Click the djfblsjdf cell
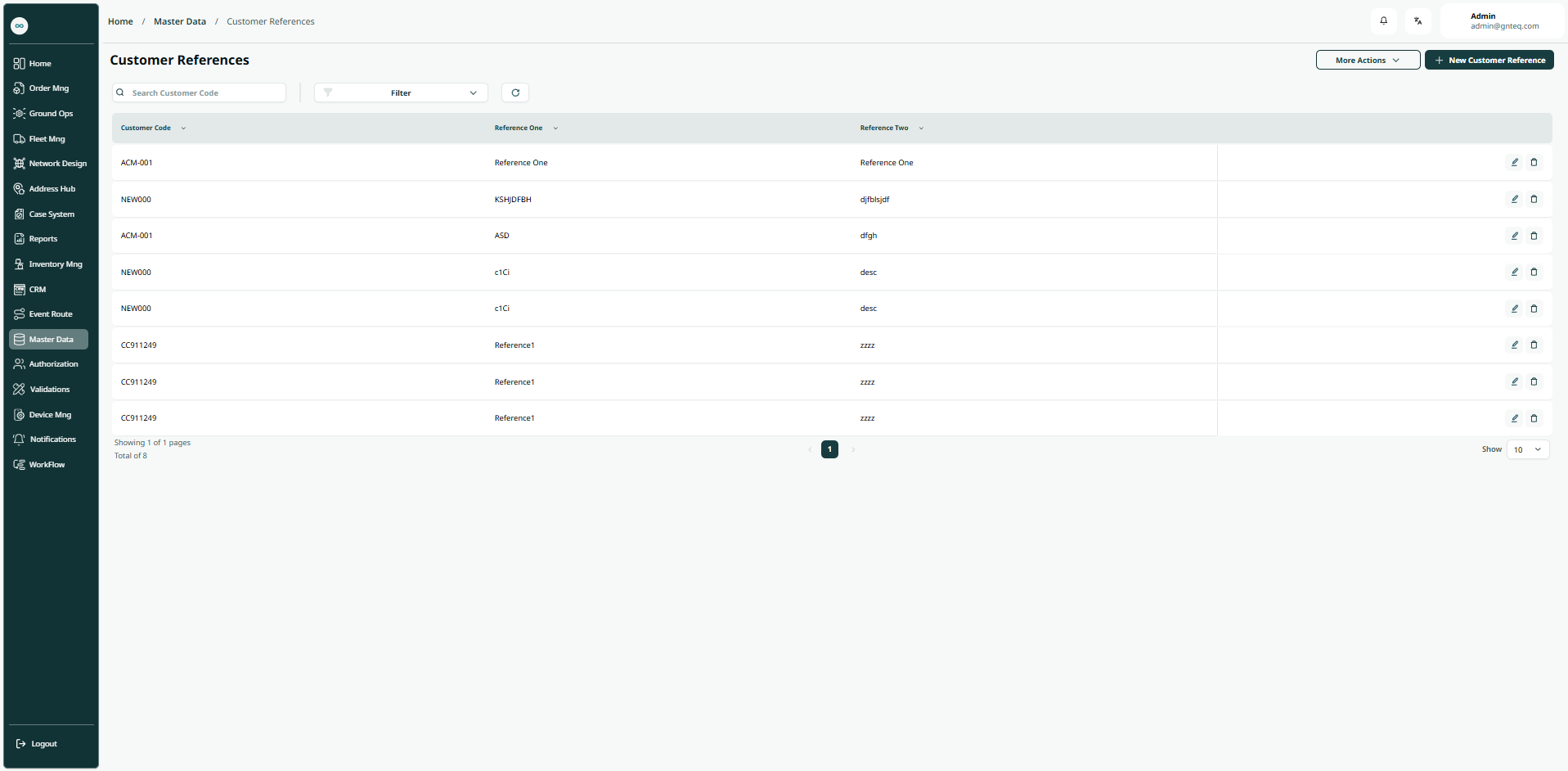Image resolution: width=1568 pixels, height=771 pixels. pyautogui.click(x=874, y=200)
